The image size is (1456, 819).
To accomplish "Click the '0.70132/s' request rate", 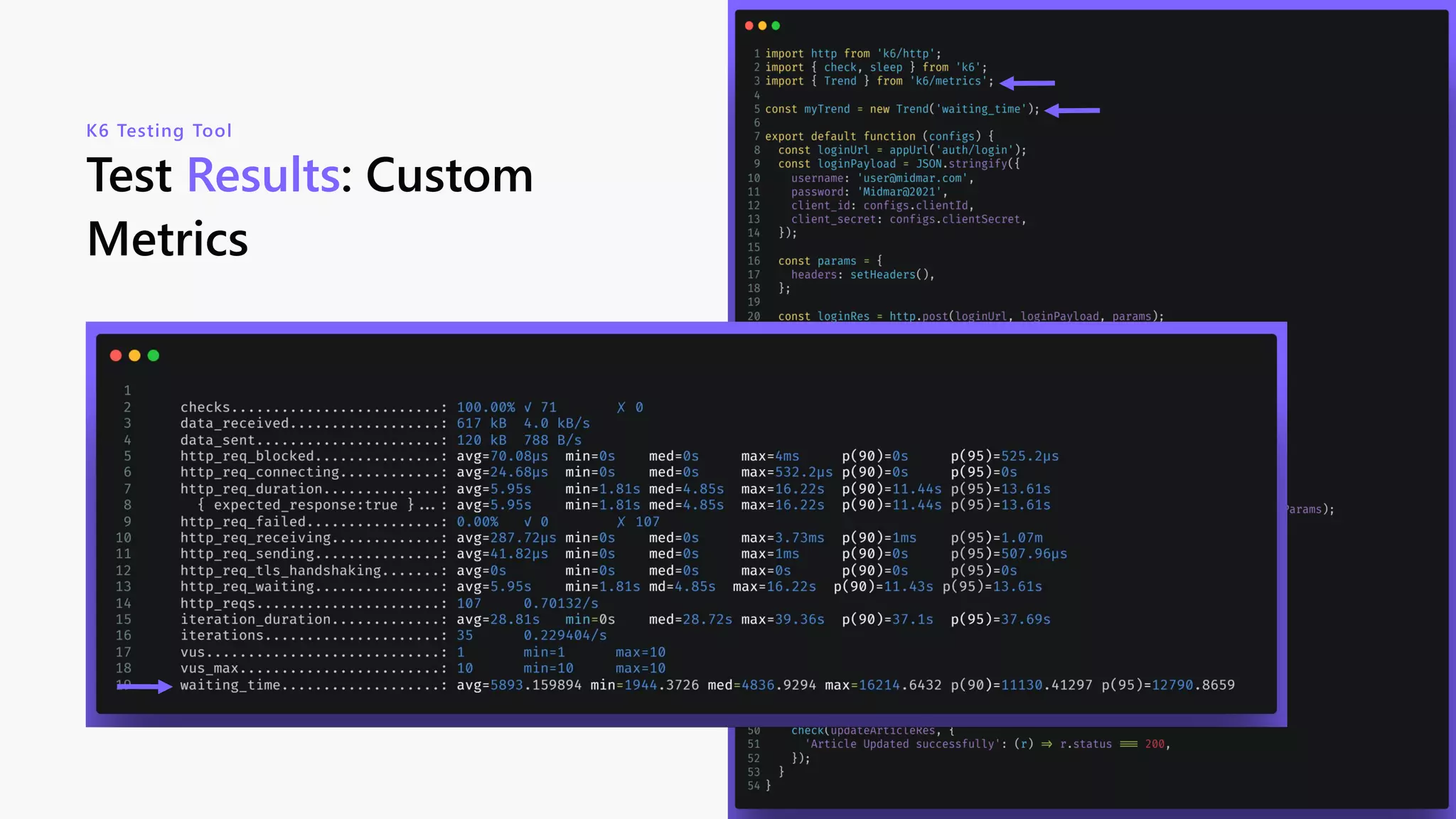I will coord(561,604).
